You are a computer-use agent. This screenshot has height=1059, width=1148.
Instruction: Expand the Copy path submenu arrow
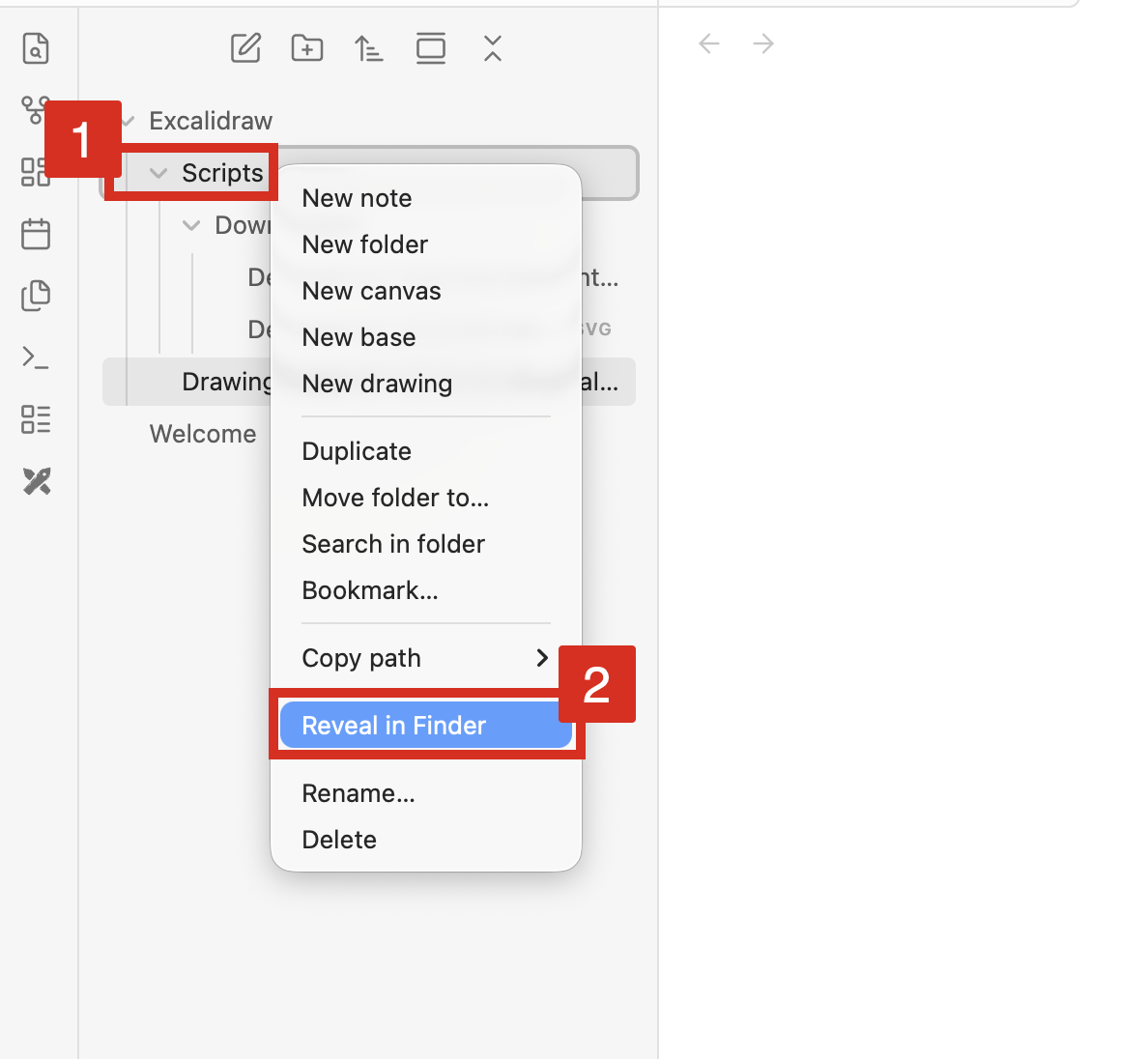click(542, 658)
